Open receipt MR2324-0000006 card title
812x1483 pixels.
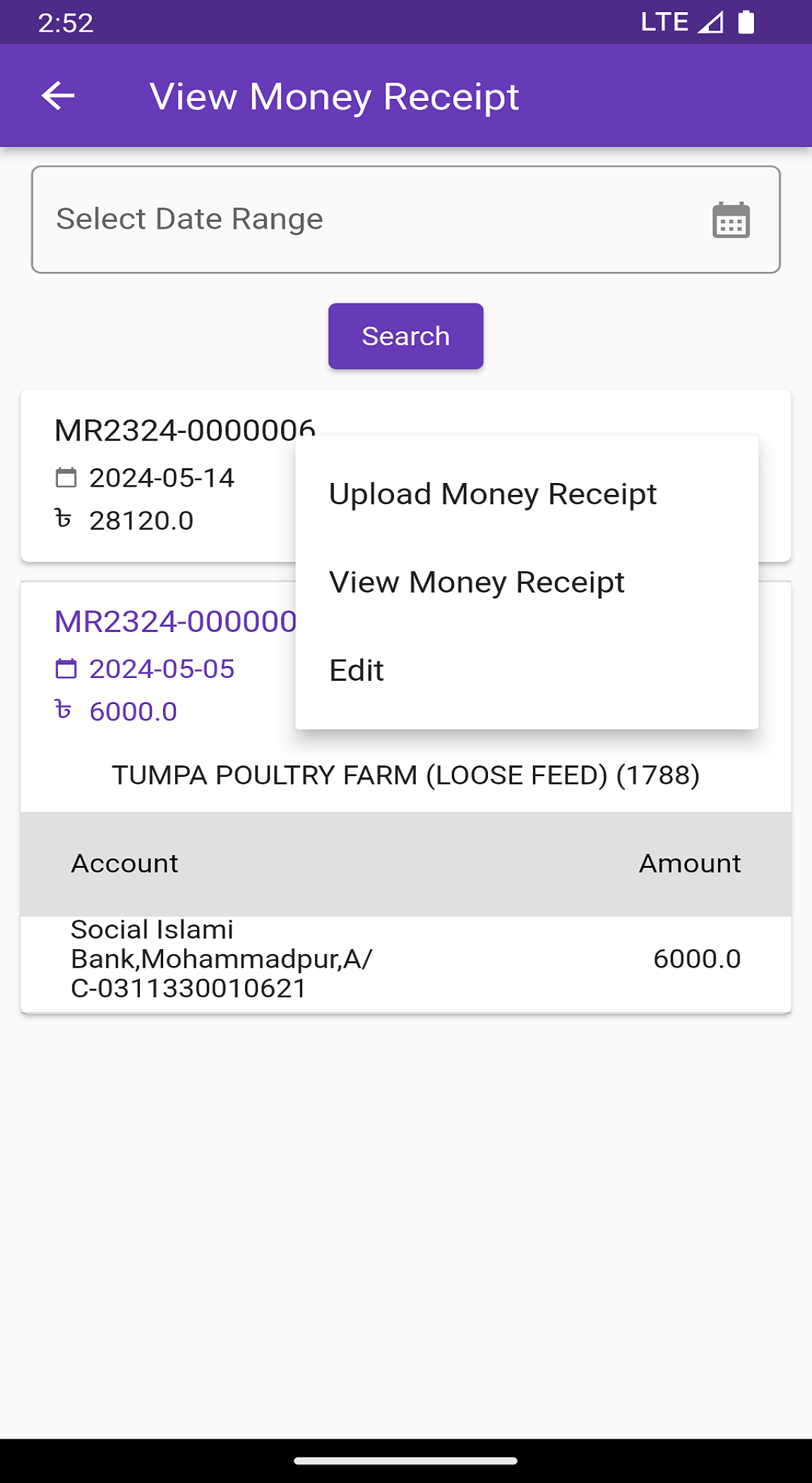184,431
